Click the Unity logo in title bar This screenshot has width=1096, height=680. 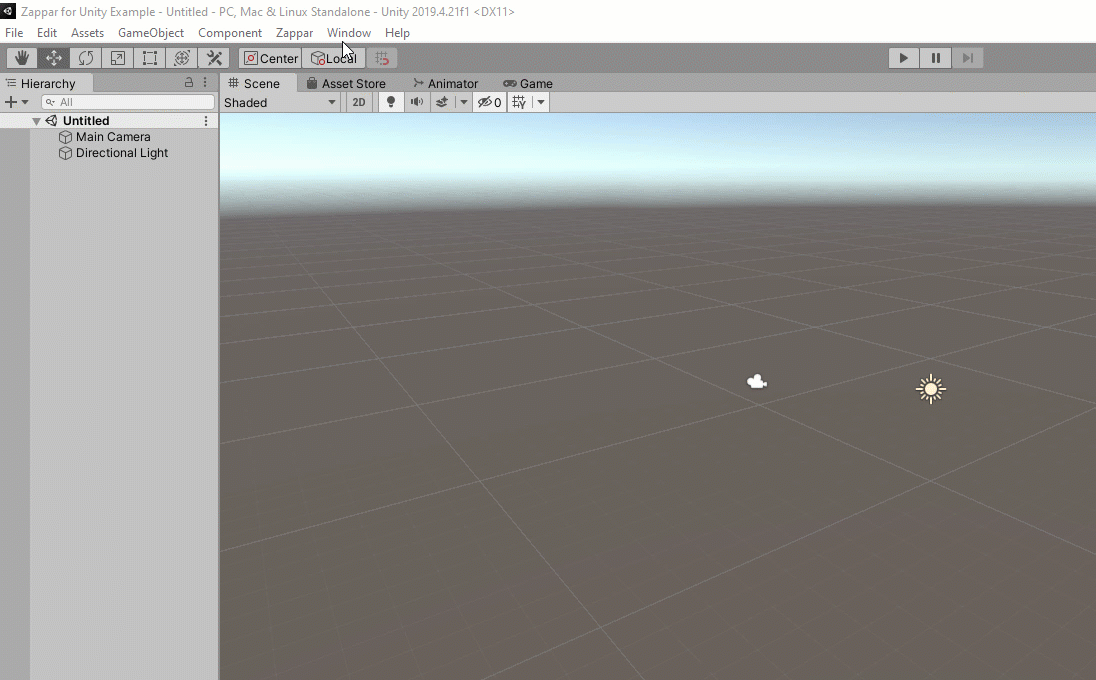pyautogui.click(x=8, y=11)
